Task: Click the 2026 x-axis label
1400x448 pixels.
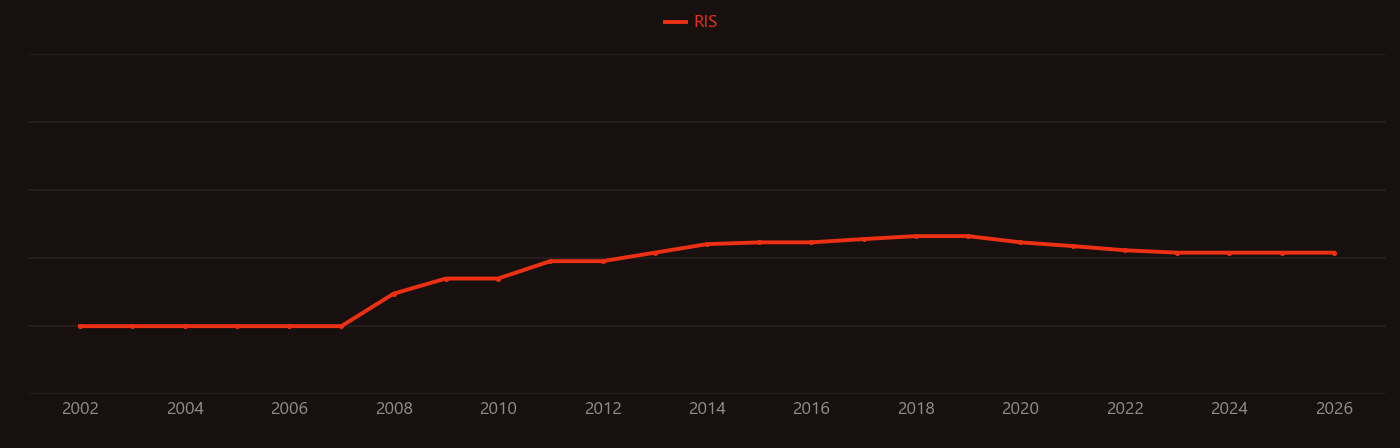Action: coord(1334,409)
